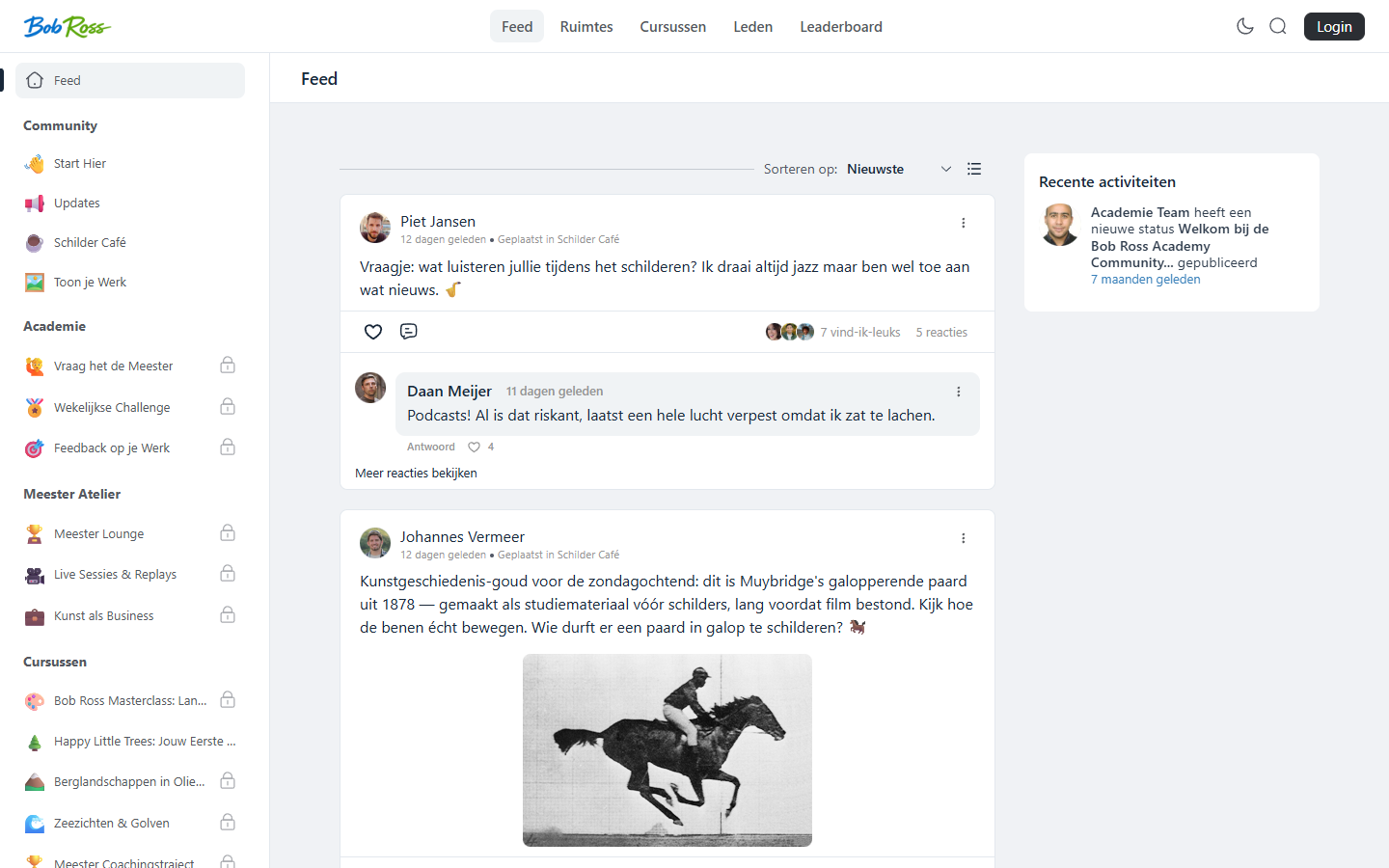Open Berglandschappen in Olie course
The height and width of the screenshot is (868, 1389).
[129, 782]
